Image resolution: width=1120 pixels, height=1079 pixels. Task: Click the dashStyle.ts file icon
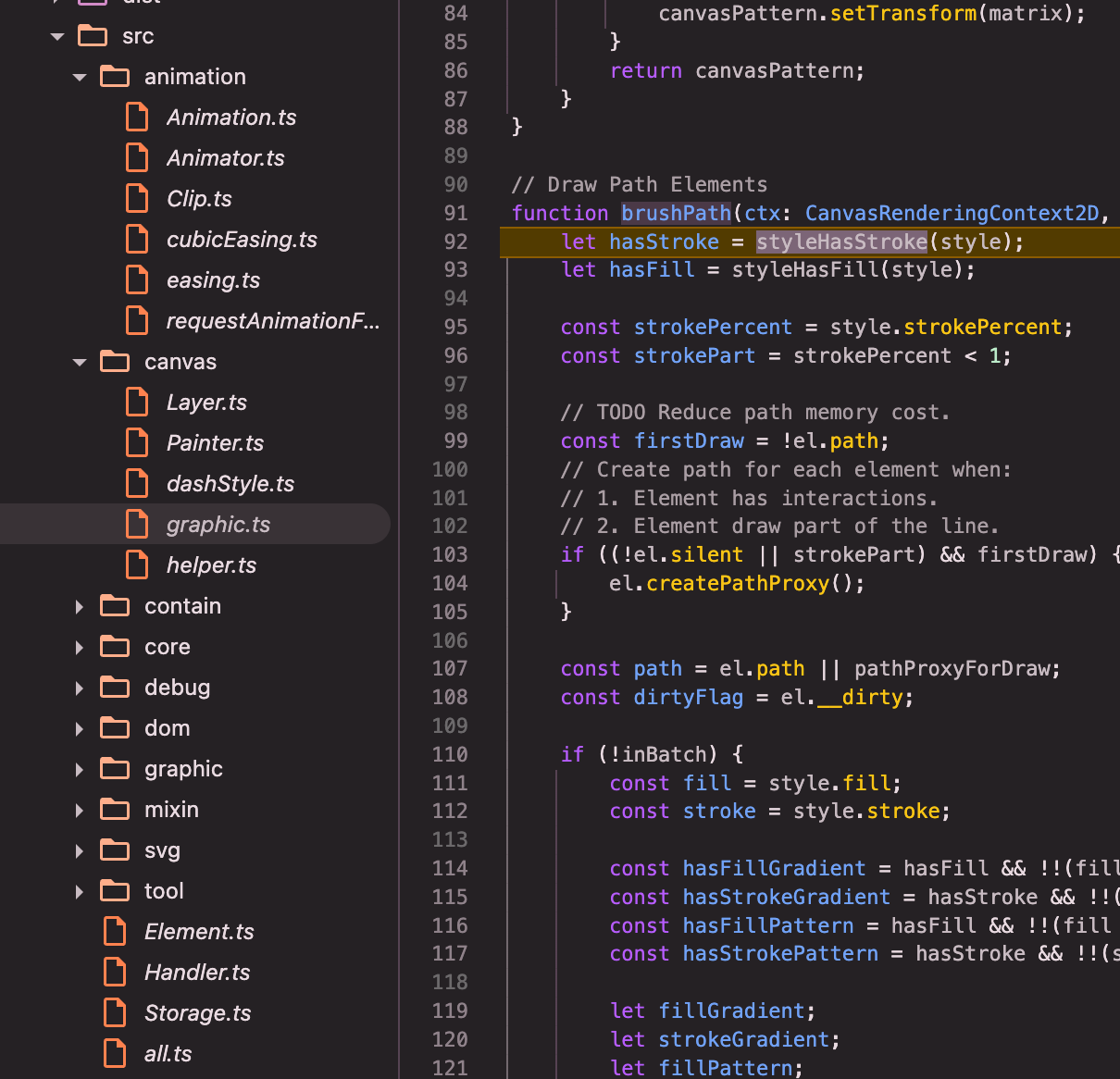click(137, 484)
